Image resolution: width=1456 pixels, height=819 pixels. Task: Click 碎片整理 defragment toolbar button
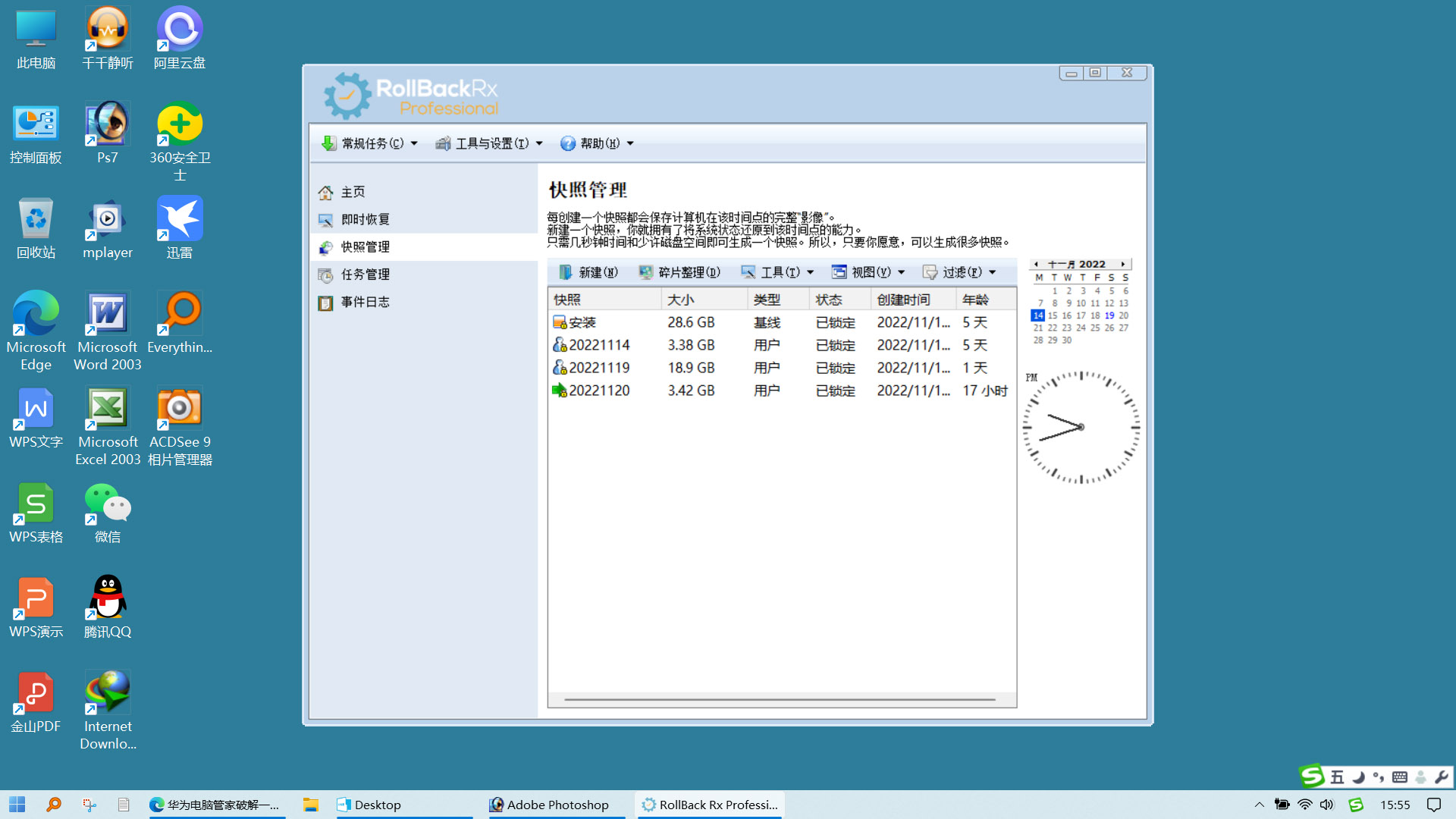679,272
